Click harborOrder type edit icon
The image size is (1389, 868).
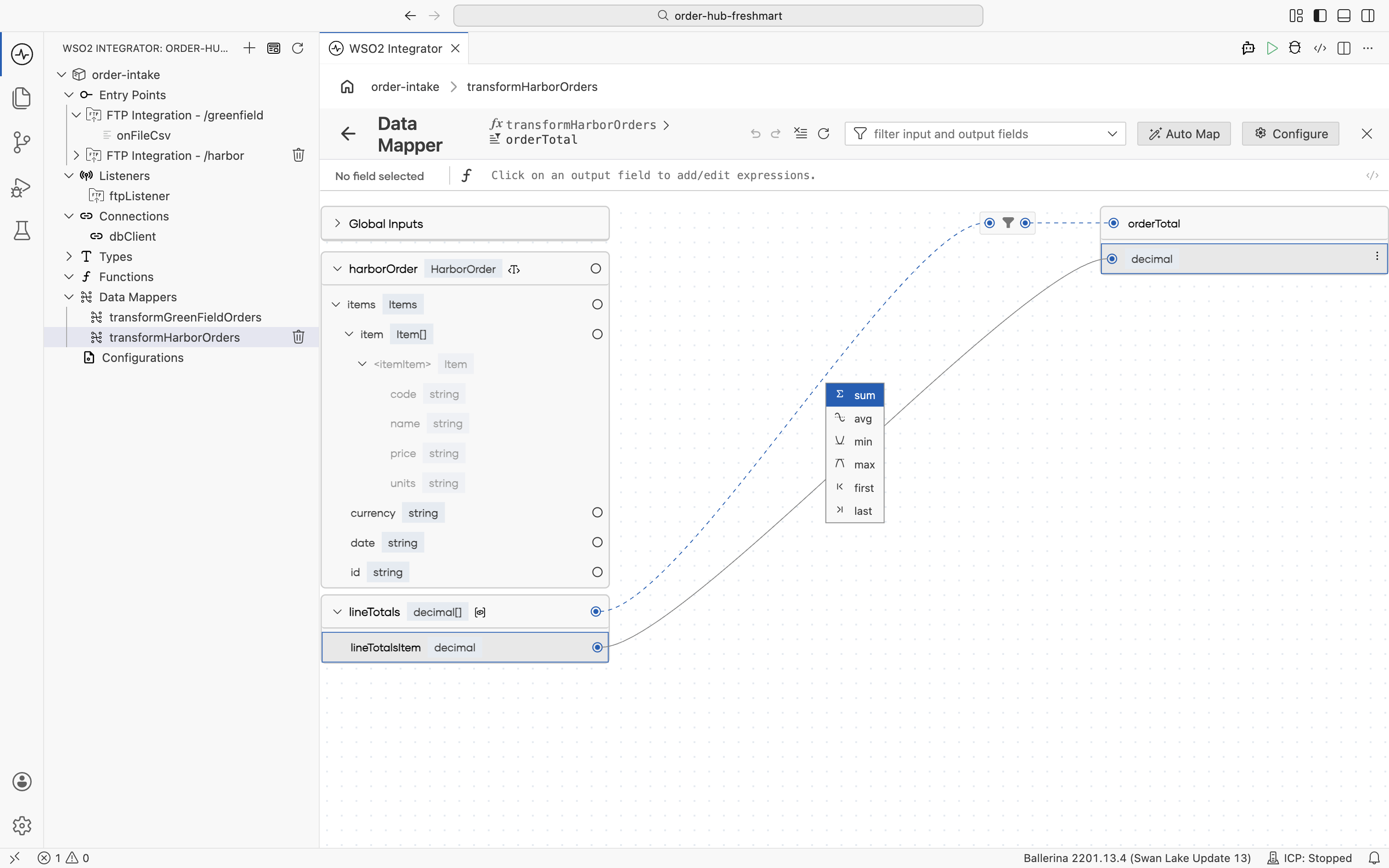[514, 269]
